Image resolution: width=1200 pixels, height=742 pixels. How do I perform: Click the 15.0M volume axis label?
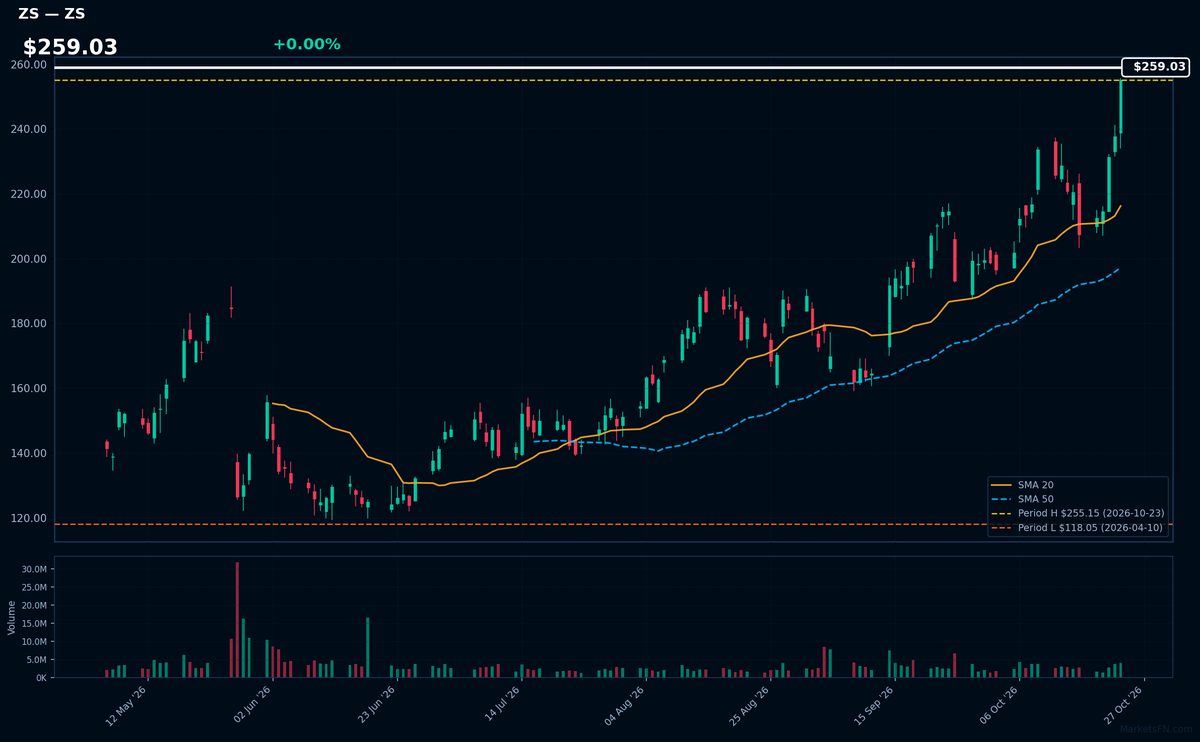[34, 623]
